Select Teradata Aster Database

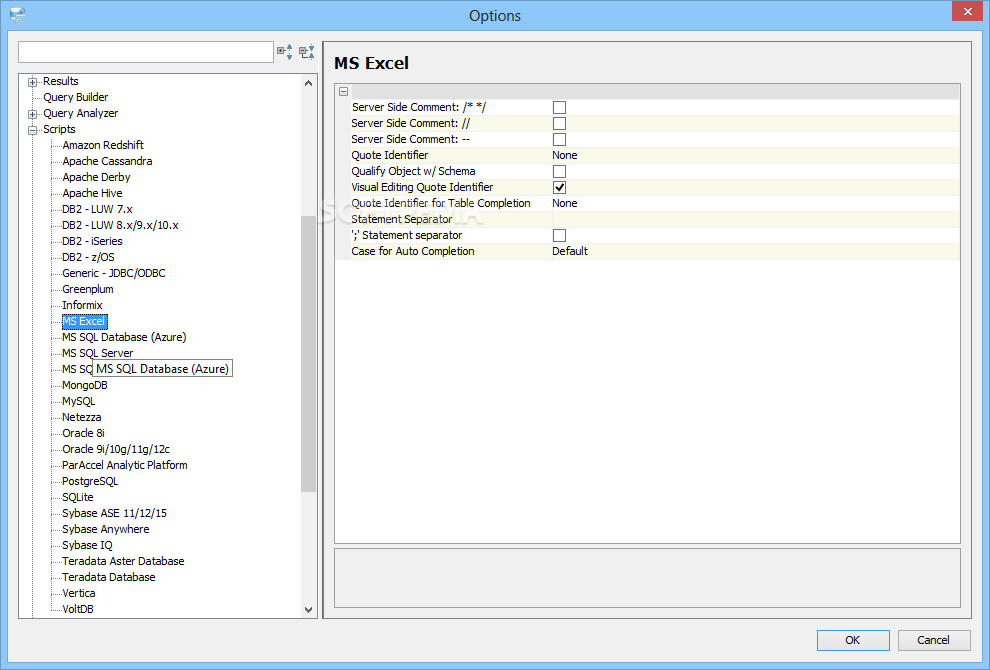(x=123, y=561)
